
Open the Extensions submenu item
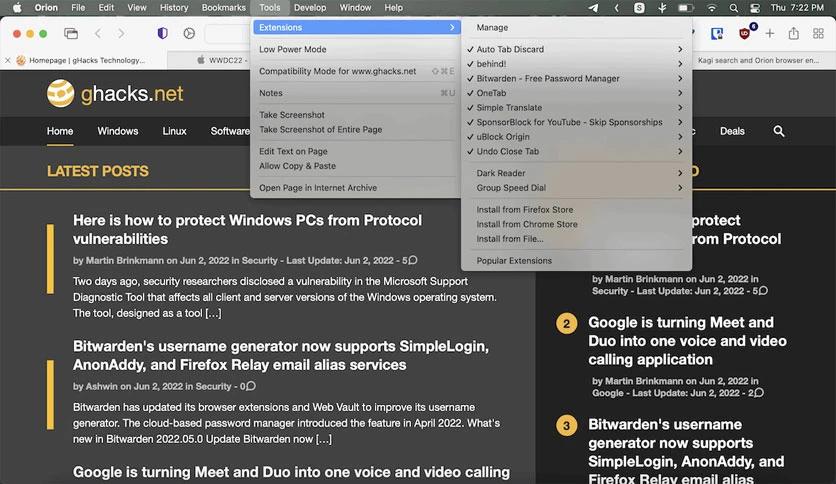(x=356, y=27)
